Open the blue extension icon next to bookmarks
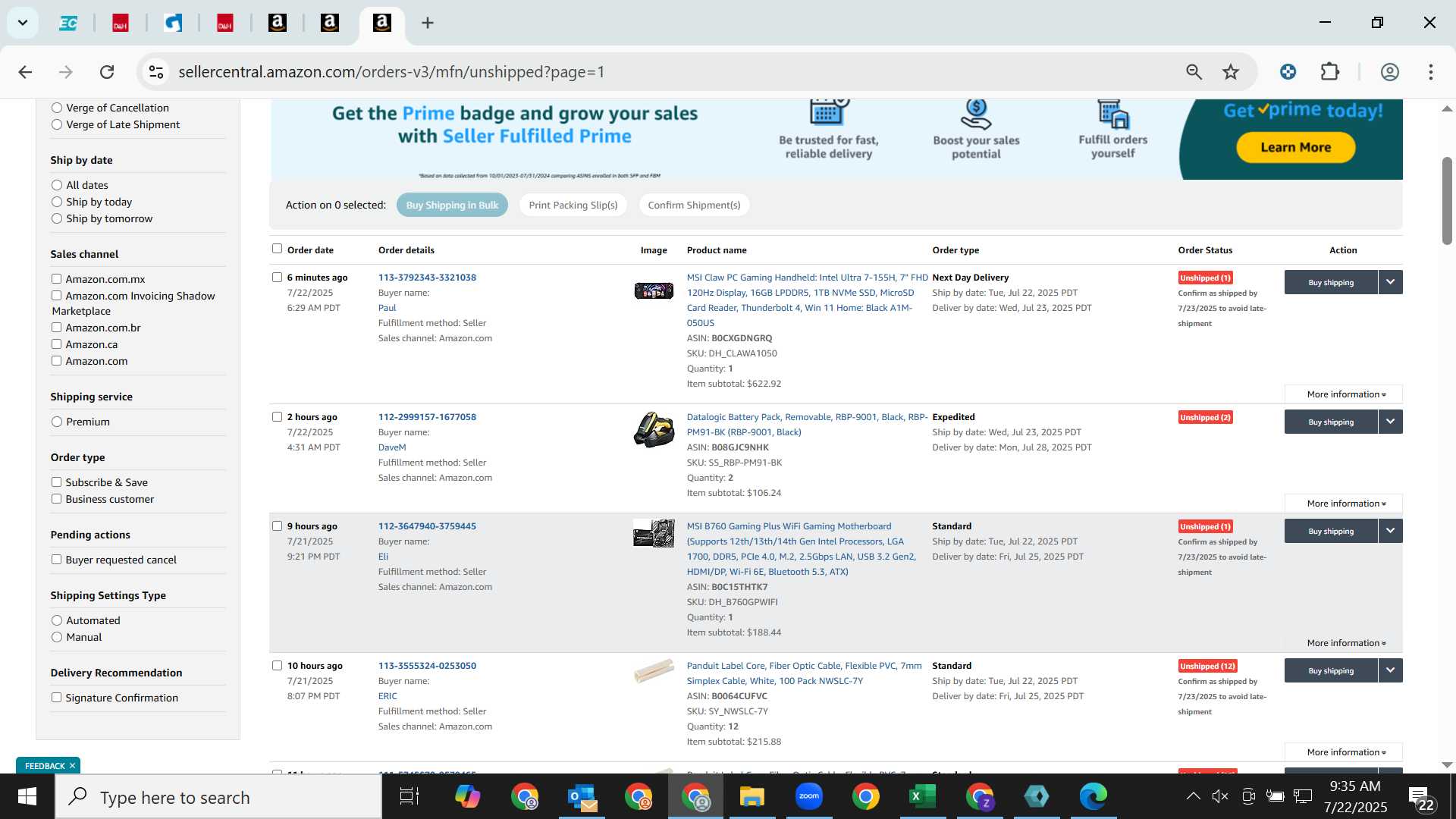The width and height of the screenshot is (1456, 819). coord(1288,72)
